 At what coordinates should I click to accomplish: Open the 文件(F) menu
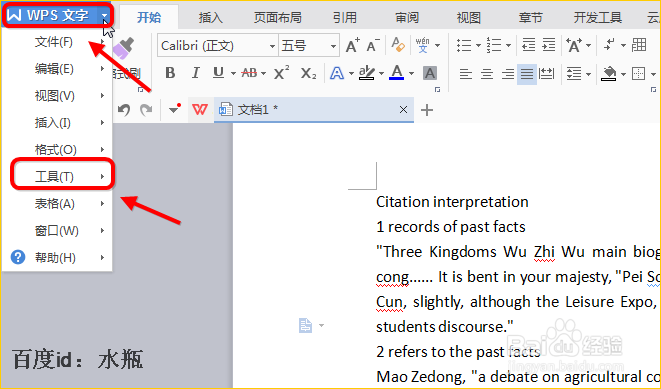tap(57, 42)
